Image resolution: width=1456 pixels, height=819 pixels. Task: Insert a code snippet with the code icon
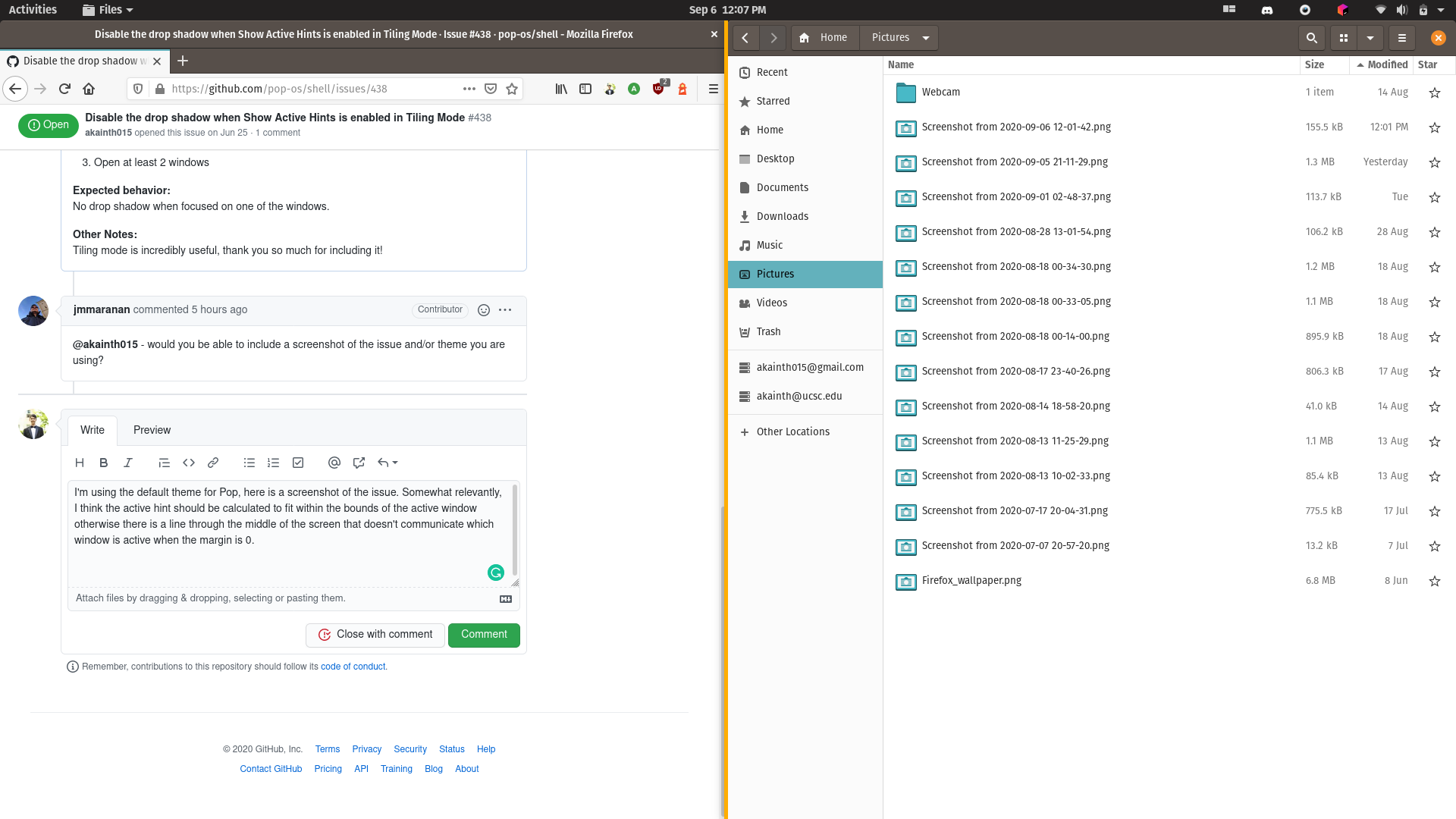[x=189, y=463]
